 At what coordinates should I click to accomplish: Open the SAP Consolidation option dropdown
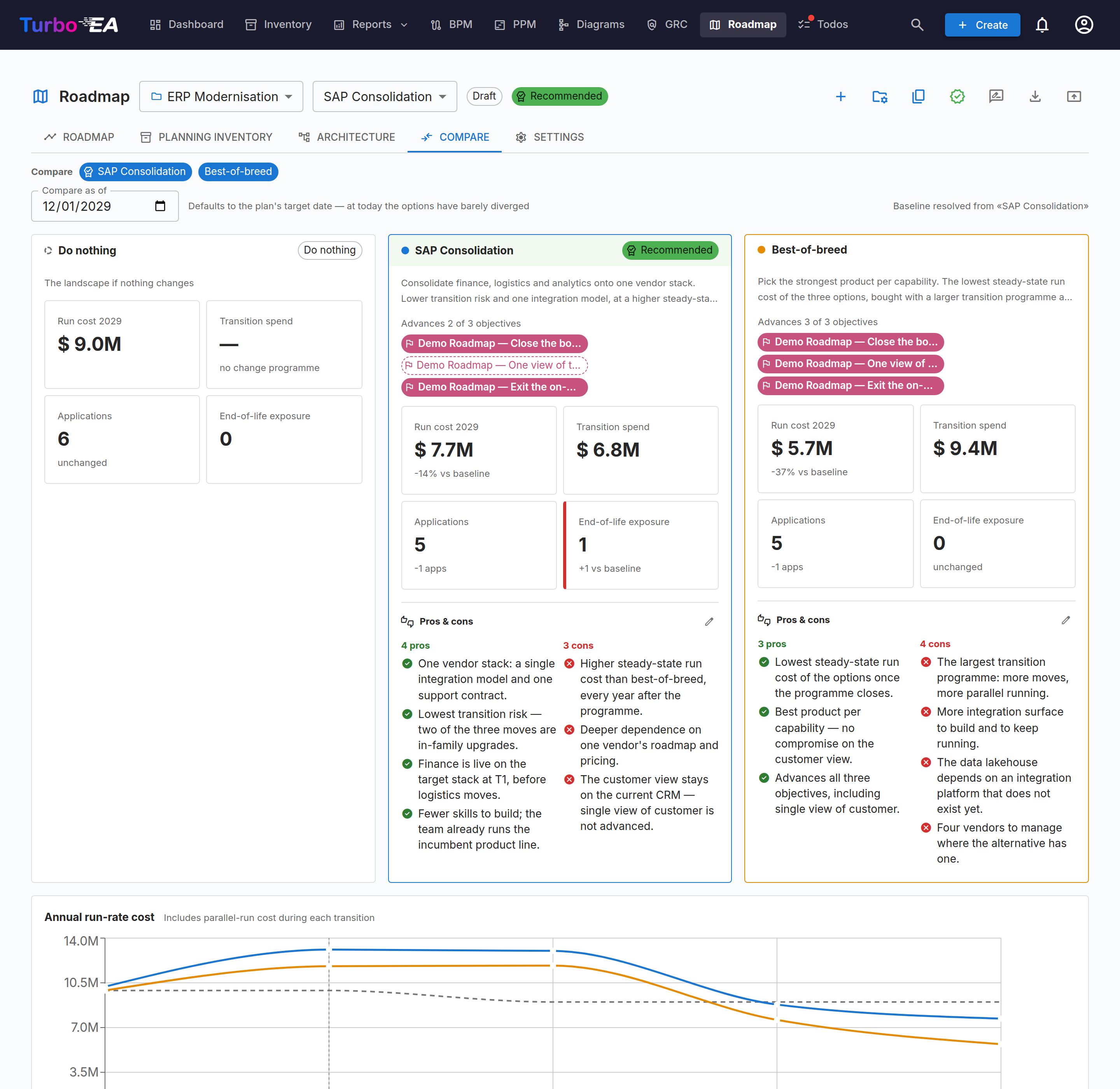(385, 97)
